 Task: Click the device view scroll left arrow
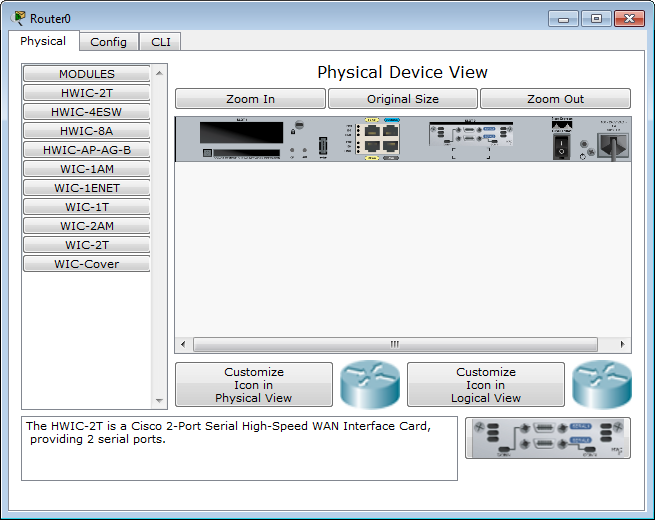click(183, 344)
